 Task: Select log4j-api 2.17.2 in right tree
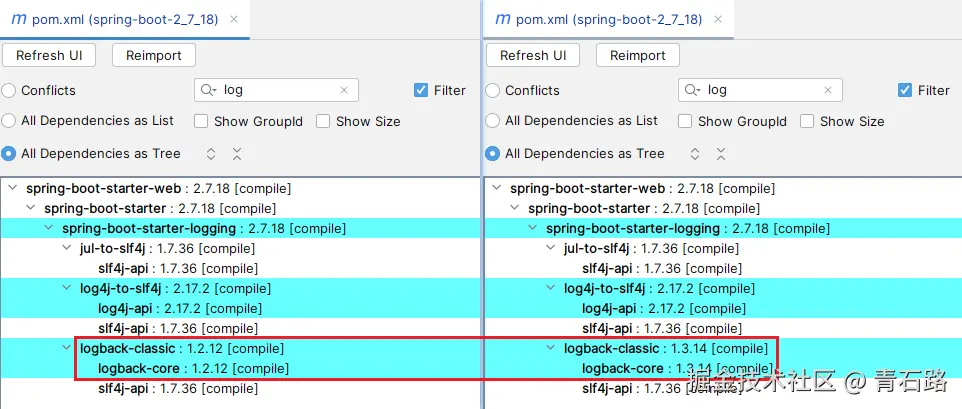click(x=664, y=308)
